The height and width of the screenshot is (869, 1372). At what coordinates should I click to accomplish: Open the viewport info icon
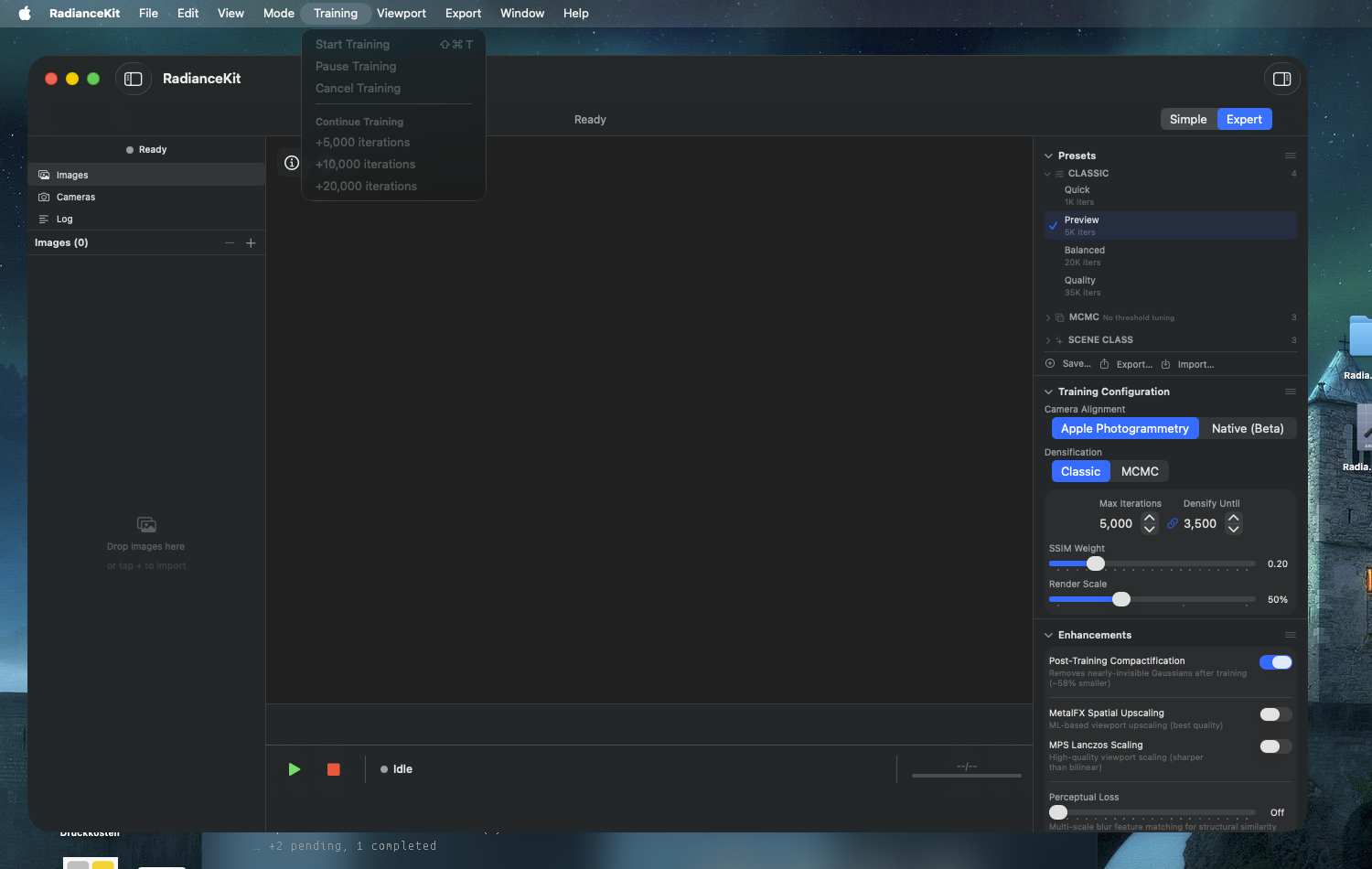coord(292,163)
